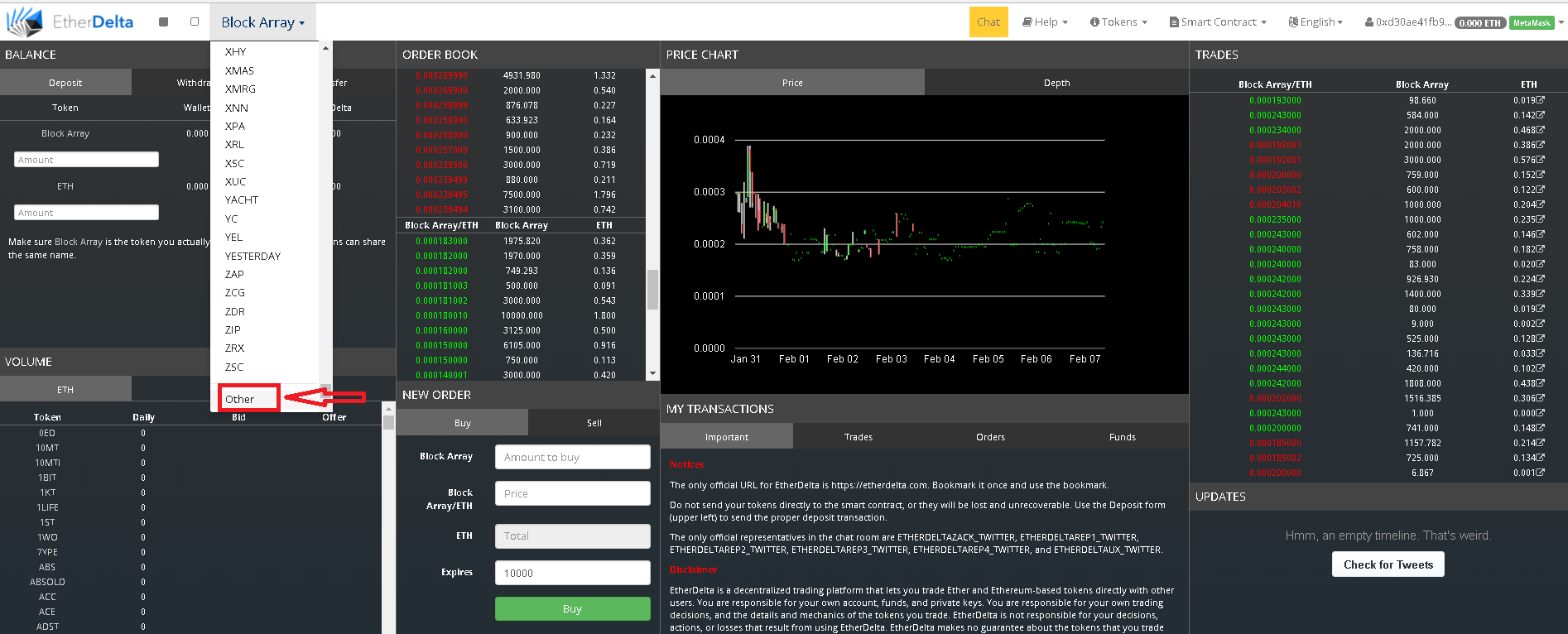
Task: Click the Block Array deposit Amount field
Action: coord(86,160)
